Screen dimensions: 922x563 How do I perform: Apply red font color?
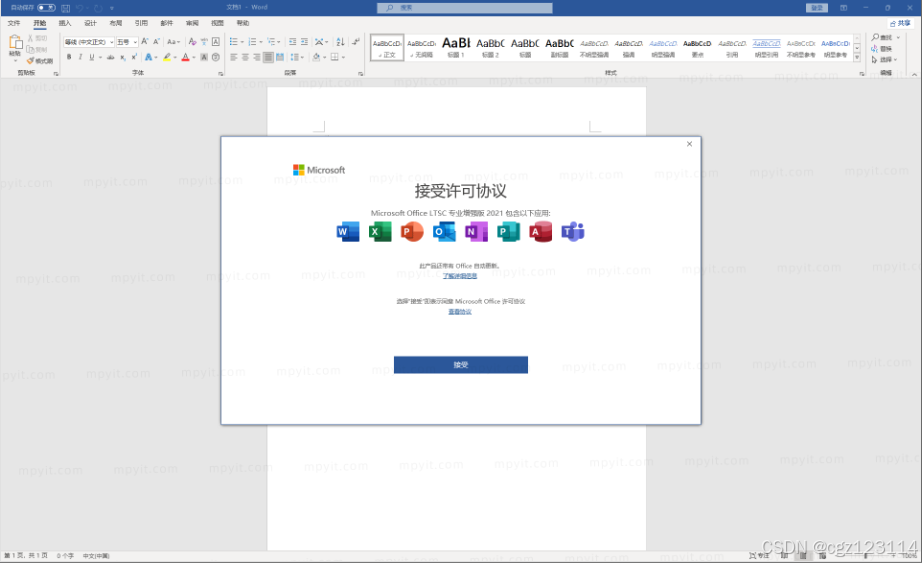pos(186,57)
